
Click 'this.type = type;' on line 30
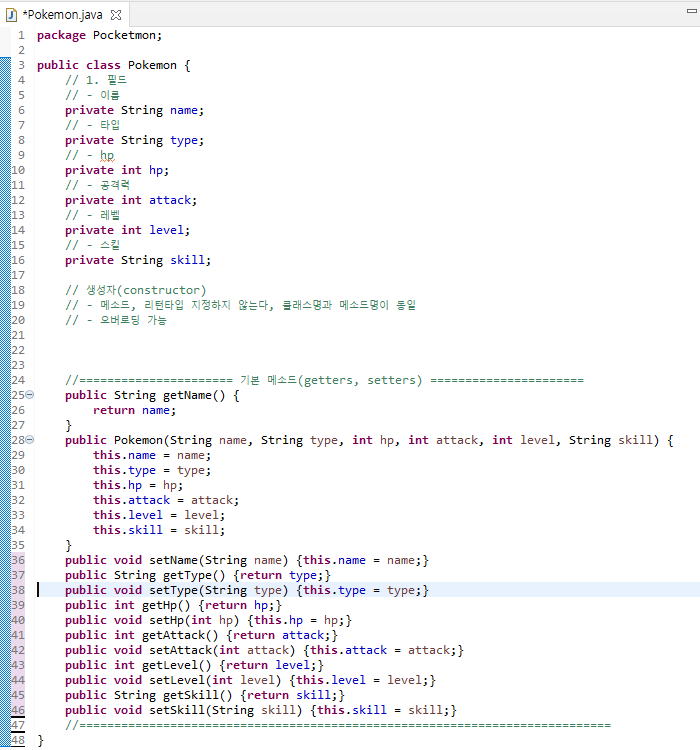tap(152, 470)
